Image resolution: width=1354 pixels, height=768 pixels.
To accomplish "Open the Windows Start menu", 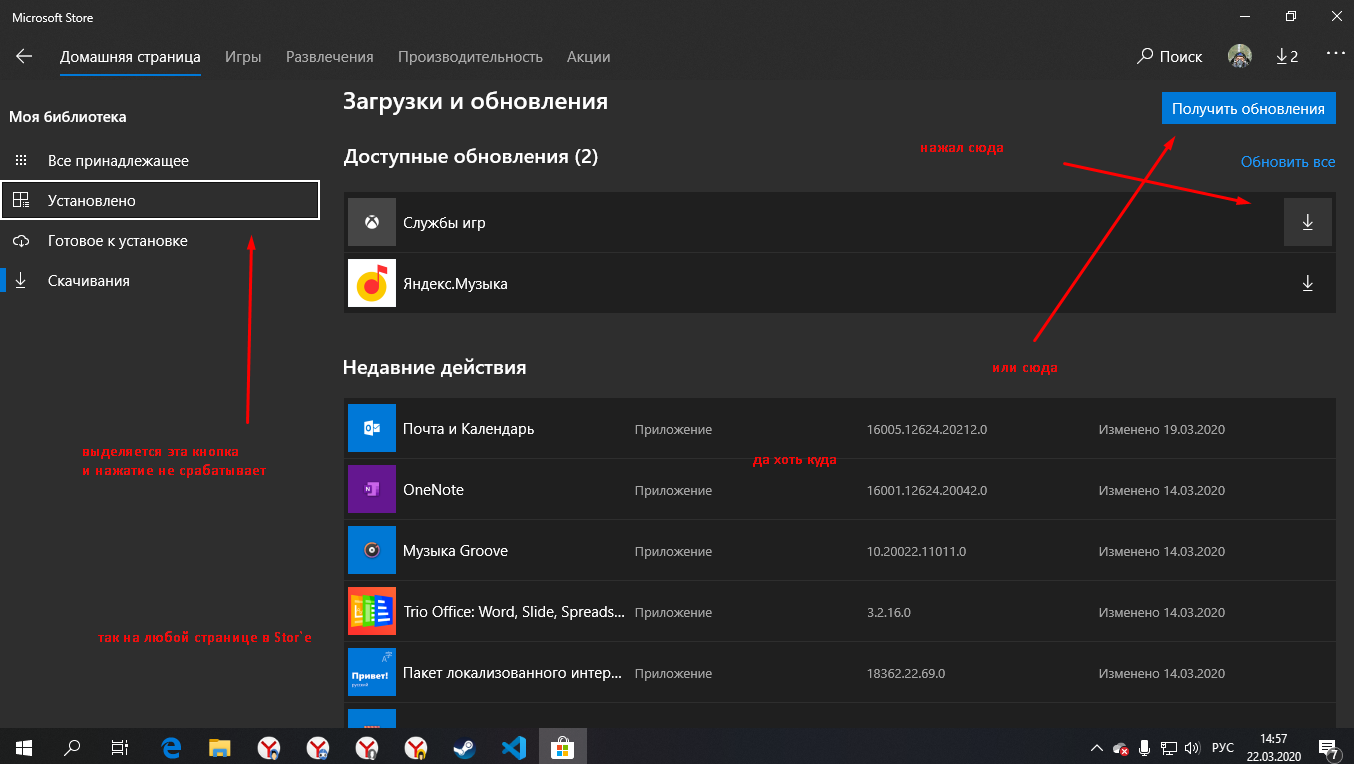I will (24, 747).
